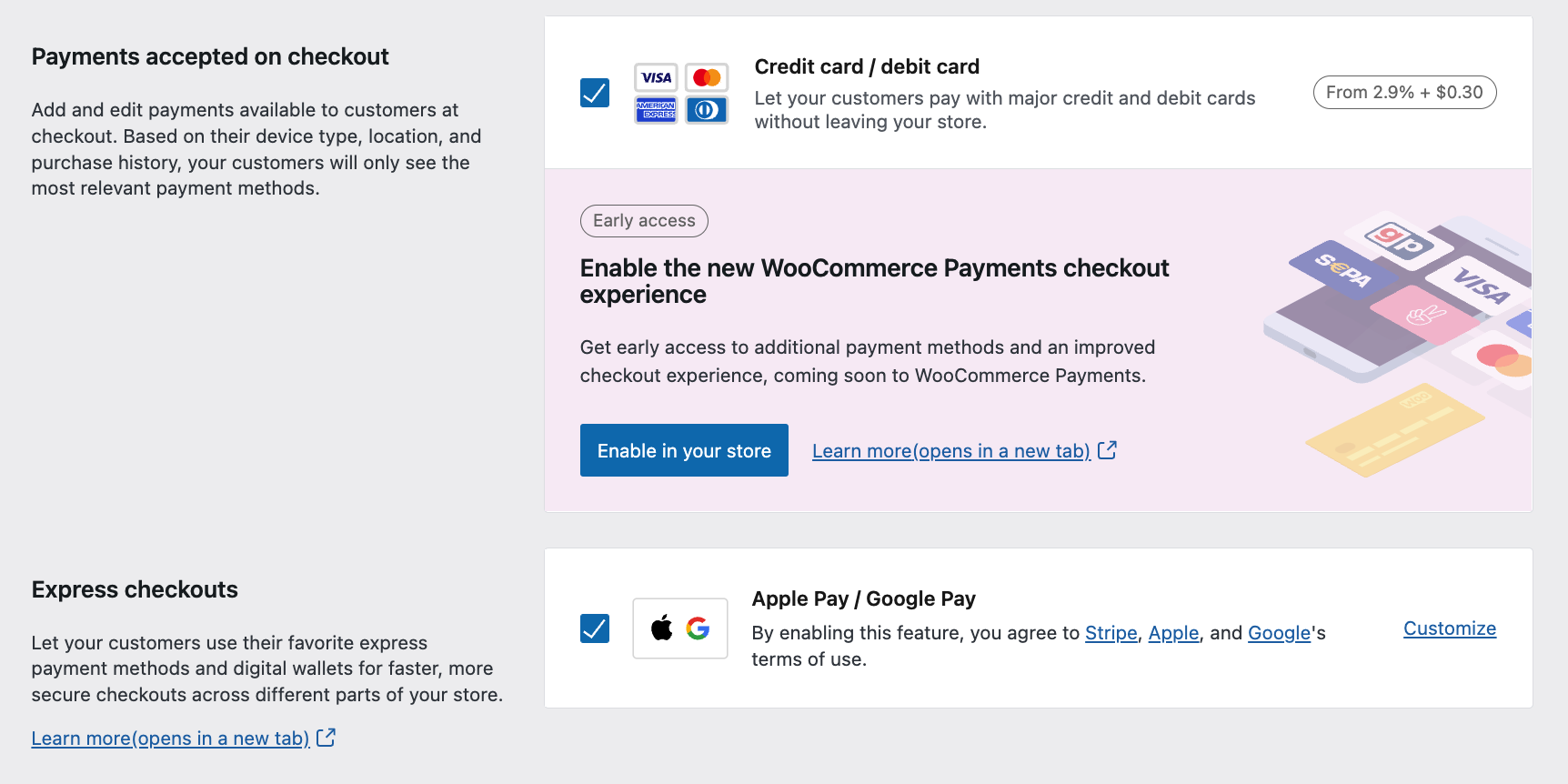Open the Apple terms of use link
Viewport: 1568px width, 784px height.
(1172, 632)
